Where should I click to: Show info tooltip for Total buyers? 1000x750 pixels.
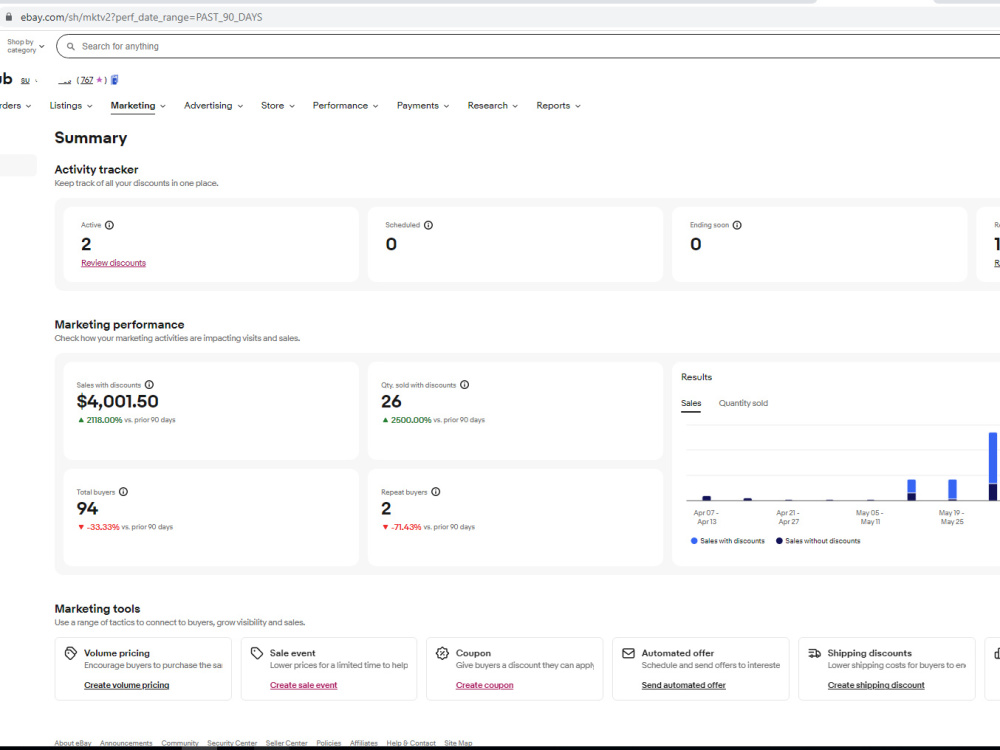click(124, 492)
